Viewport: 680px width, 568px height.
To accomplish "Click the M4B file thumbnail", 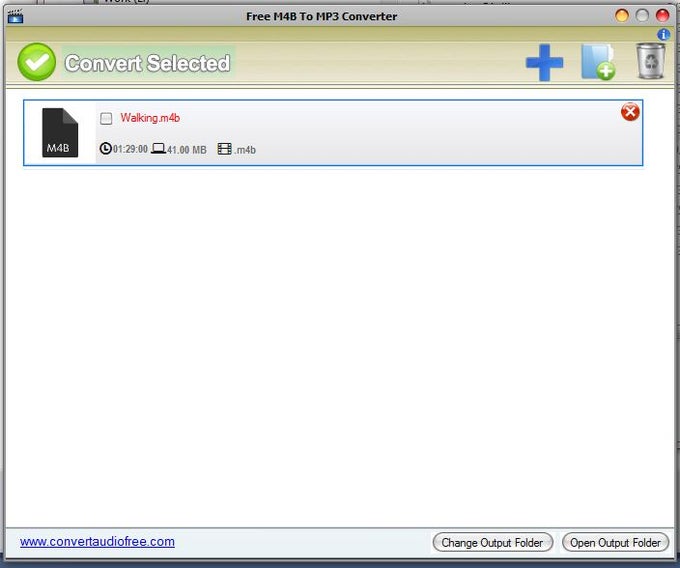I will (x=60, y=133).
